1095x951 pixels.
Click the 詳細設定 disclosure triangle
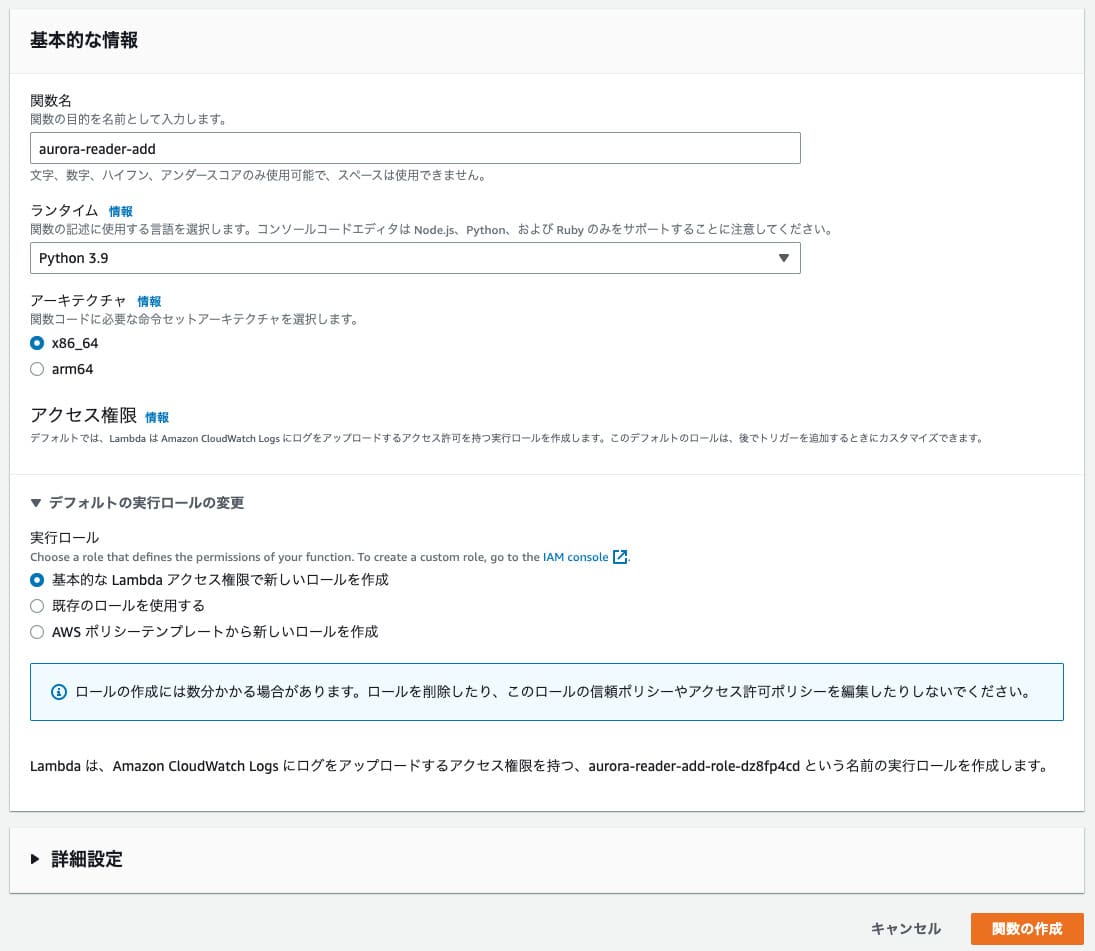[x=36, y=859]
